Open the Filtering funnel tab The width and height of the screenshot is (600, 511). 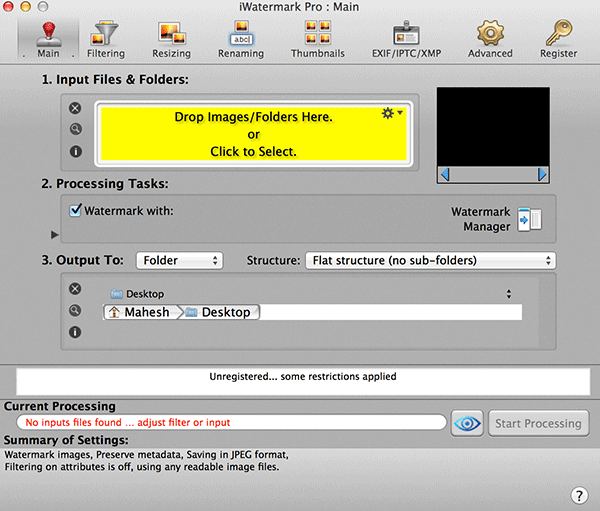click(x=106, y=39)
